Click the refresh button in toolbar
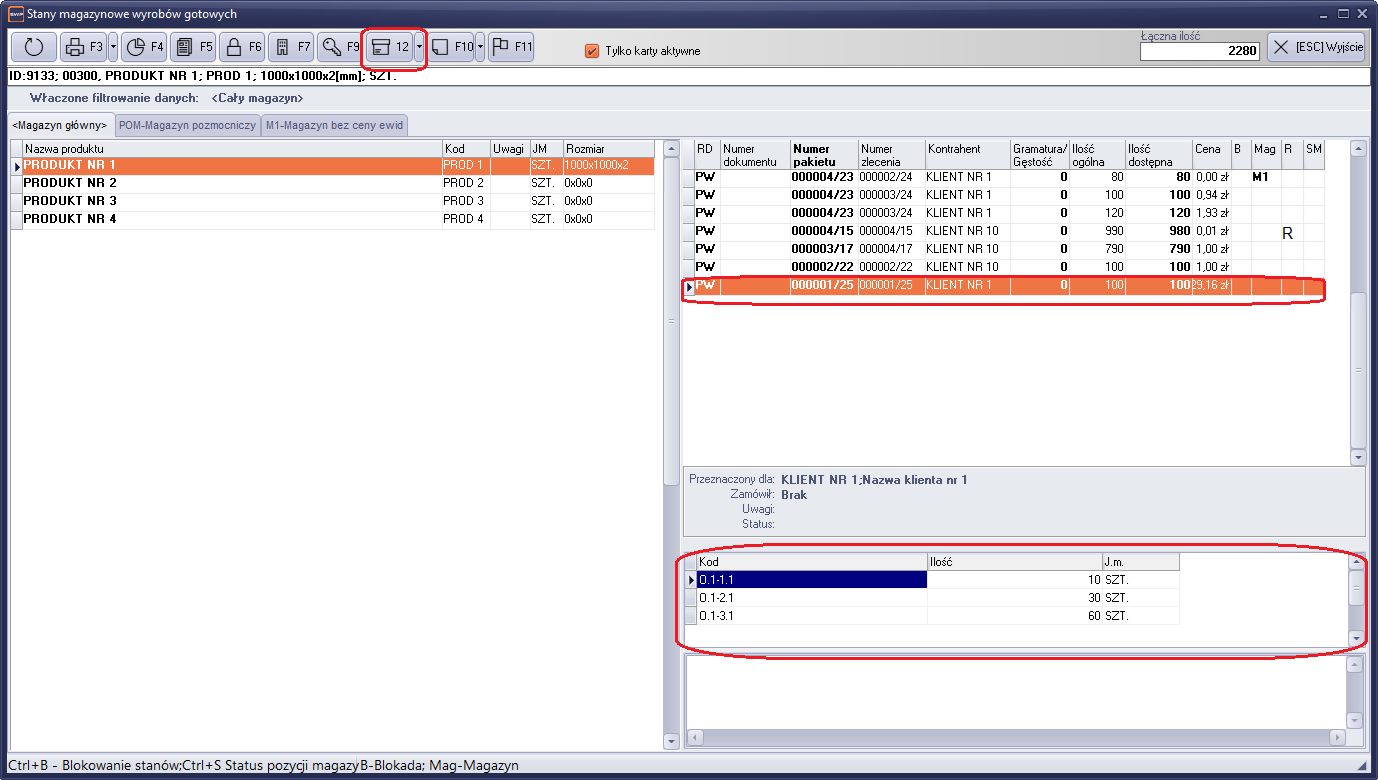Image resolution: width=1378 pixels, height=780 pixels. pos(34,47)
